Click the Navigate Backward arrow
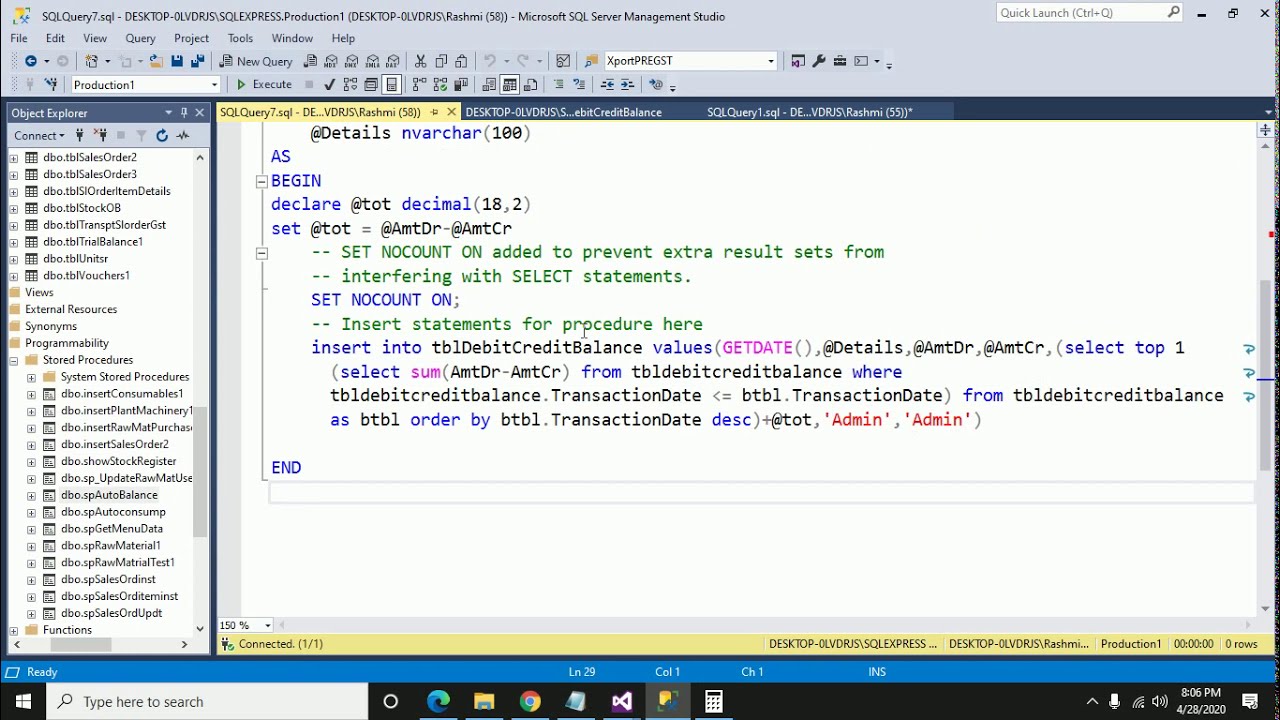Image resolution: width=1280 pixels, height=720 pixels. (x=31, y=61)
